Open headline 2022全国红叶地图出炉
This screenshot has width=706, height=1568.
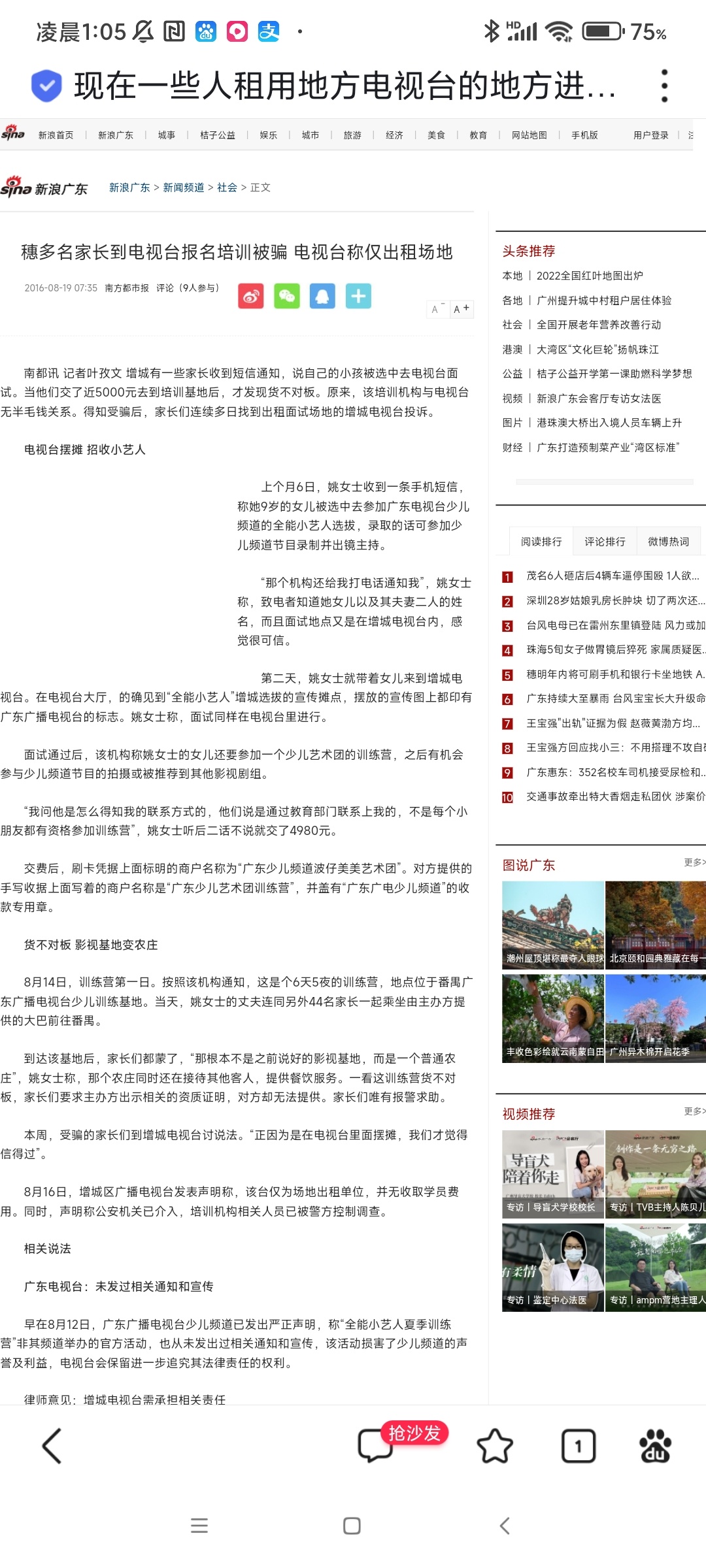[x=590, y=276]
